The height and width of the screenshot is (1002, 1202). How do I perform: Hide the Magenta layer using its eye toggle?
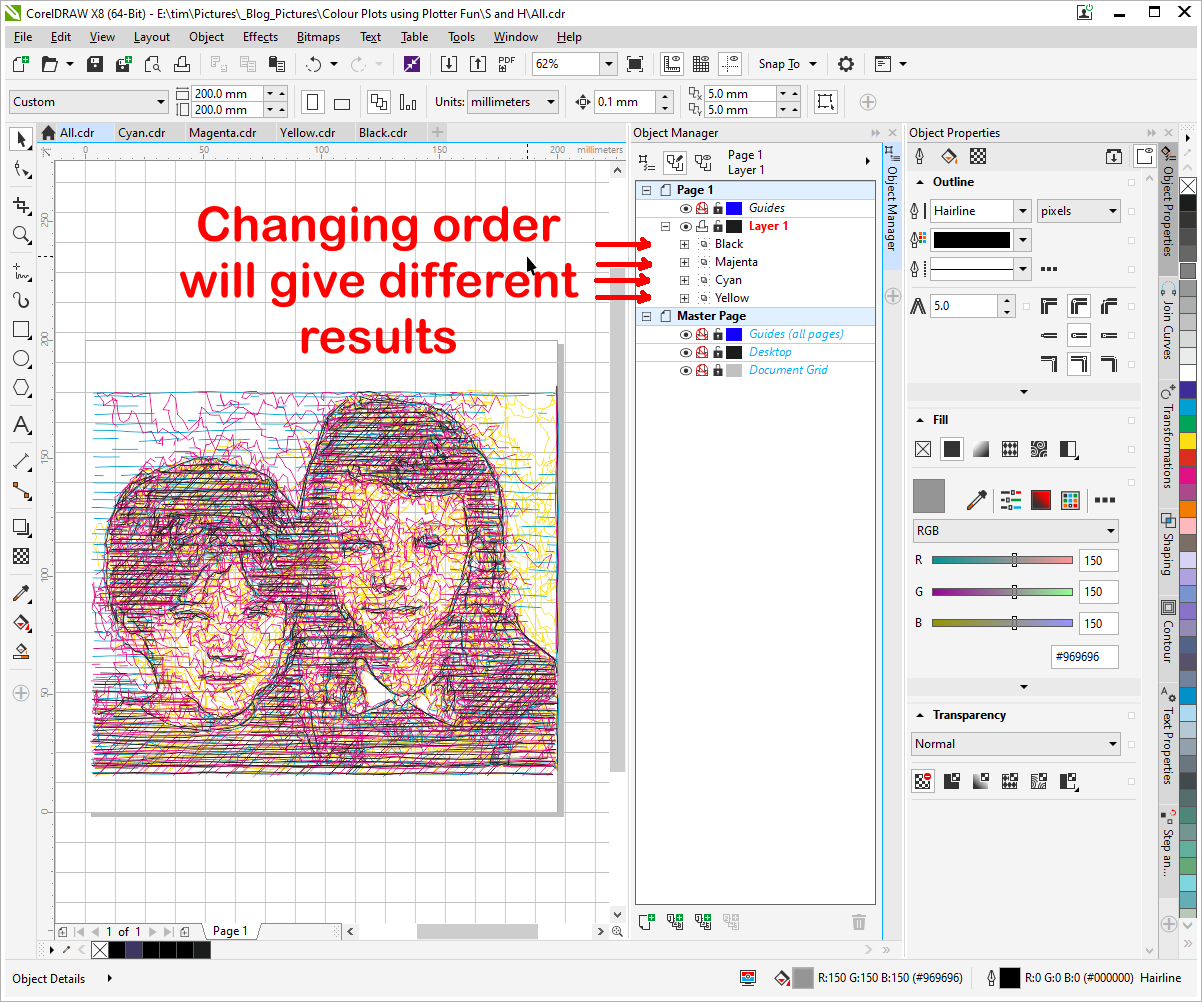pos(685,261)
